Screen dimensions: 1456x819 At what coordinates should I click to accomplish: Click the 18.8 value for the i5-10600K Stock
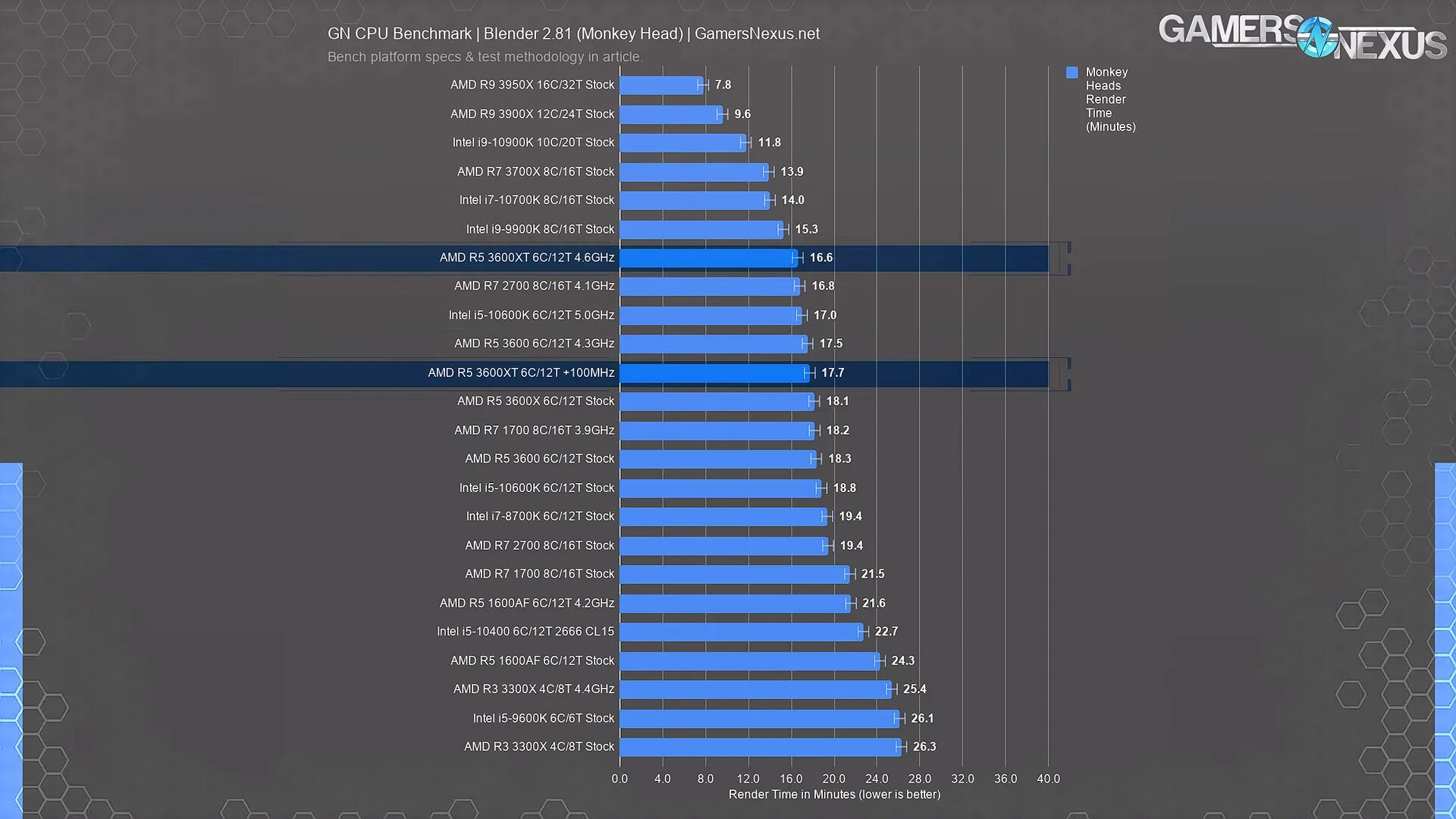845,488
